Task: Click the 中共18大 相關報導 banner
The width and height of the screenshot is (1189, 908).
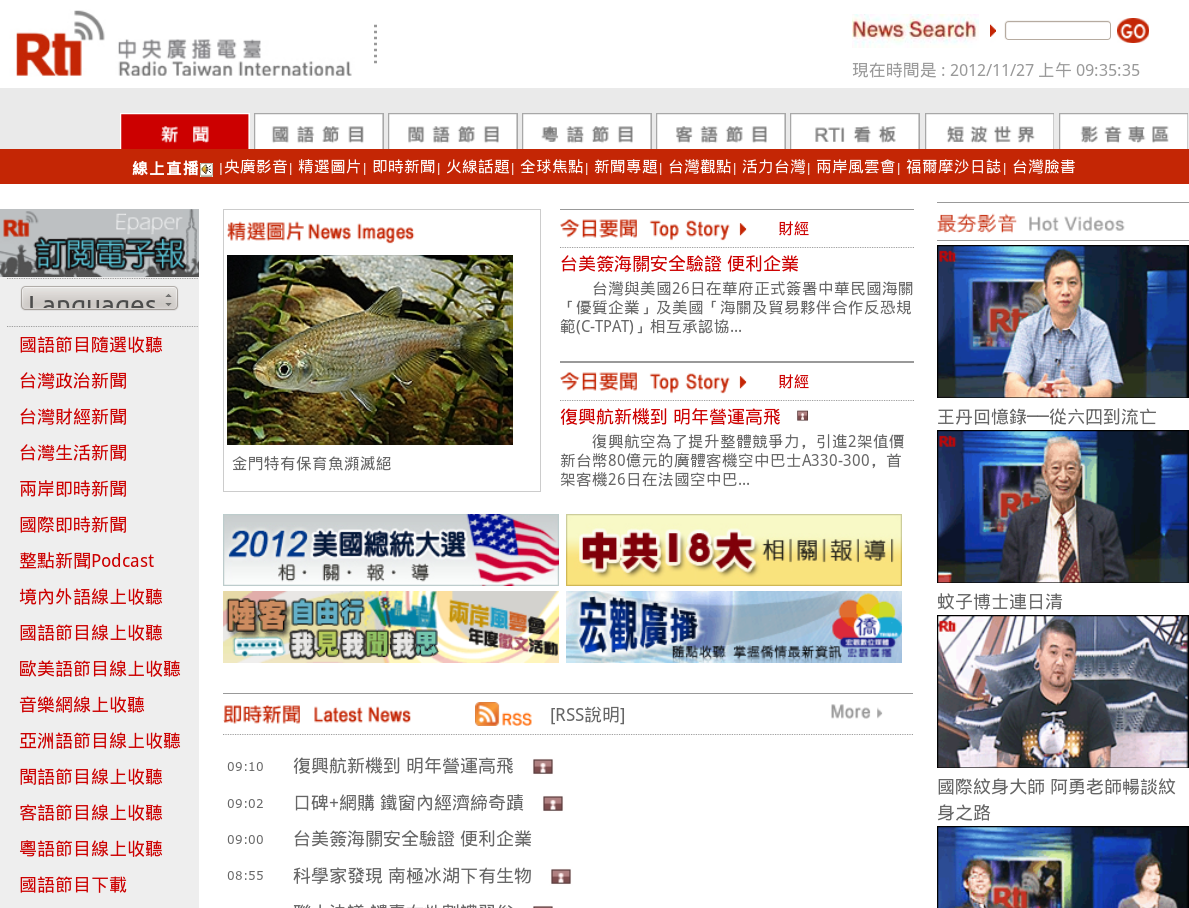Action: [734, 550]
